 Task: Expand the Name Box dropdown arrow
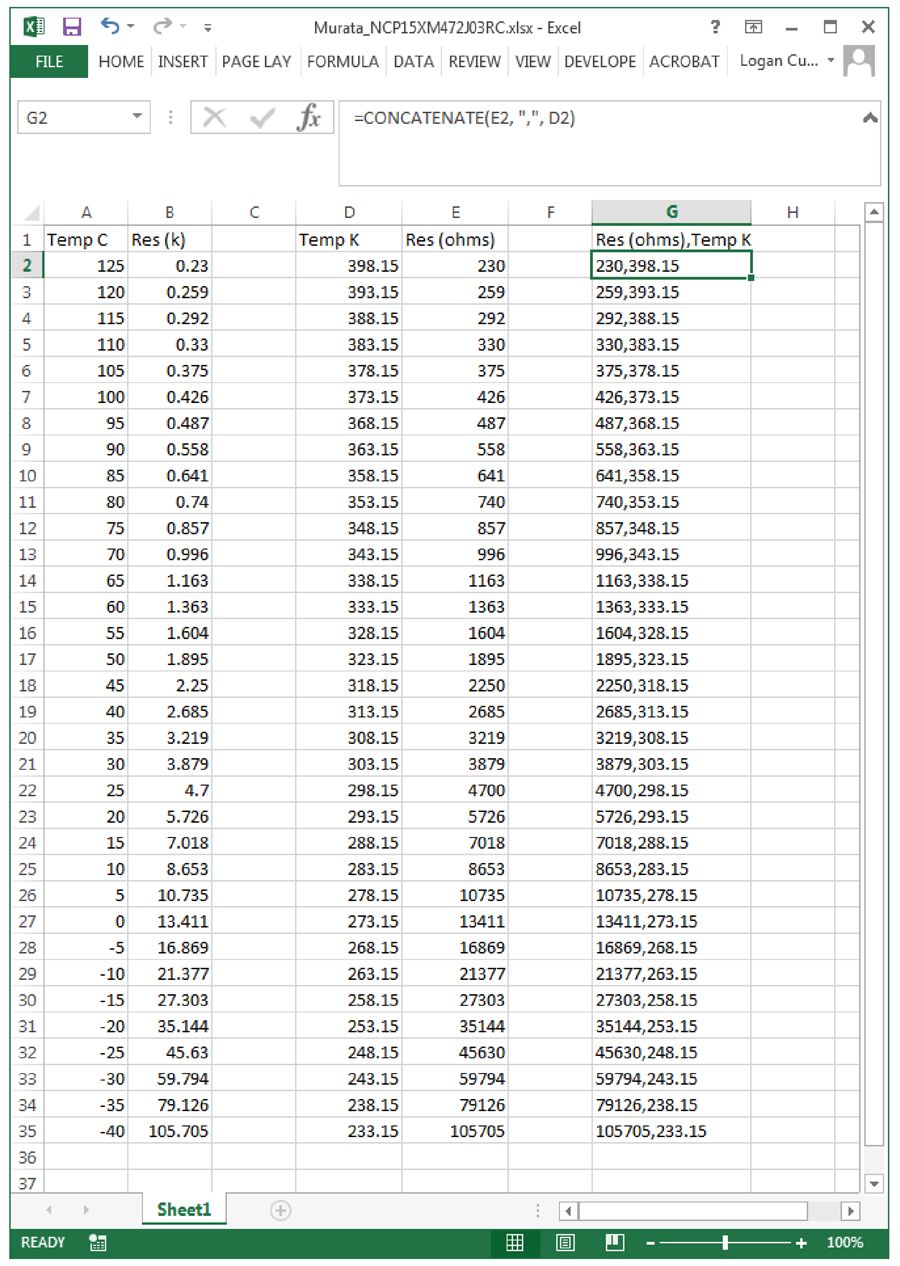(138, 117)
